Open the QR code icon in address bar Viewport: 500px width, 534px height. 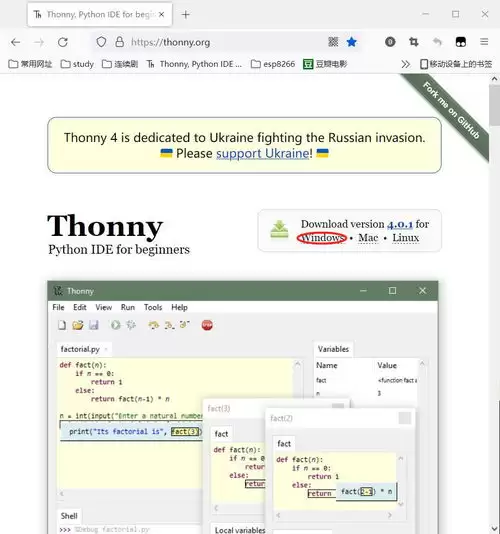(x=333, y=42)
